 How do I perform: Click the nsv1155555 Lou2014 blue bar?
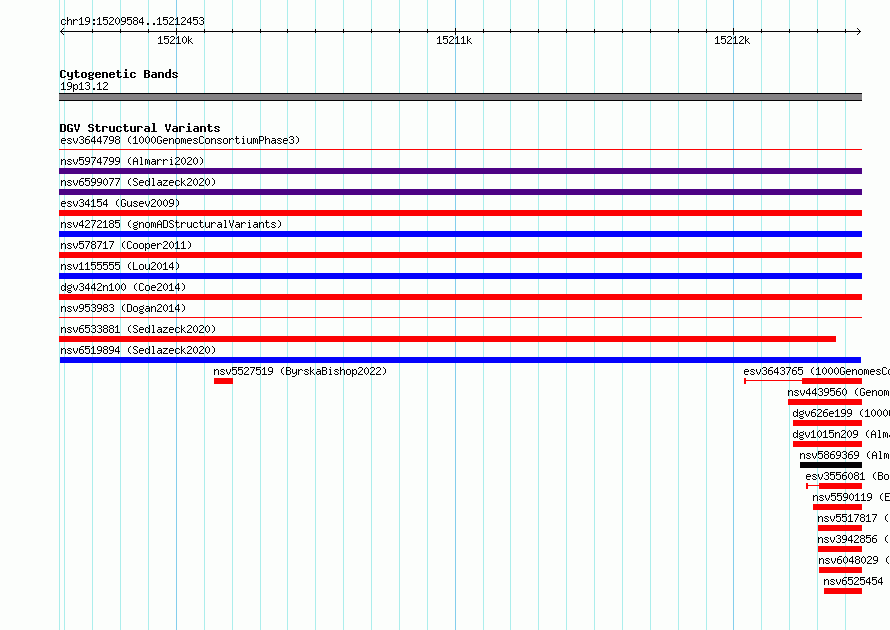point(460,276)
